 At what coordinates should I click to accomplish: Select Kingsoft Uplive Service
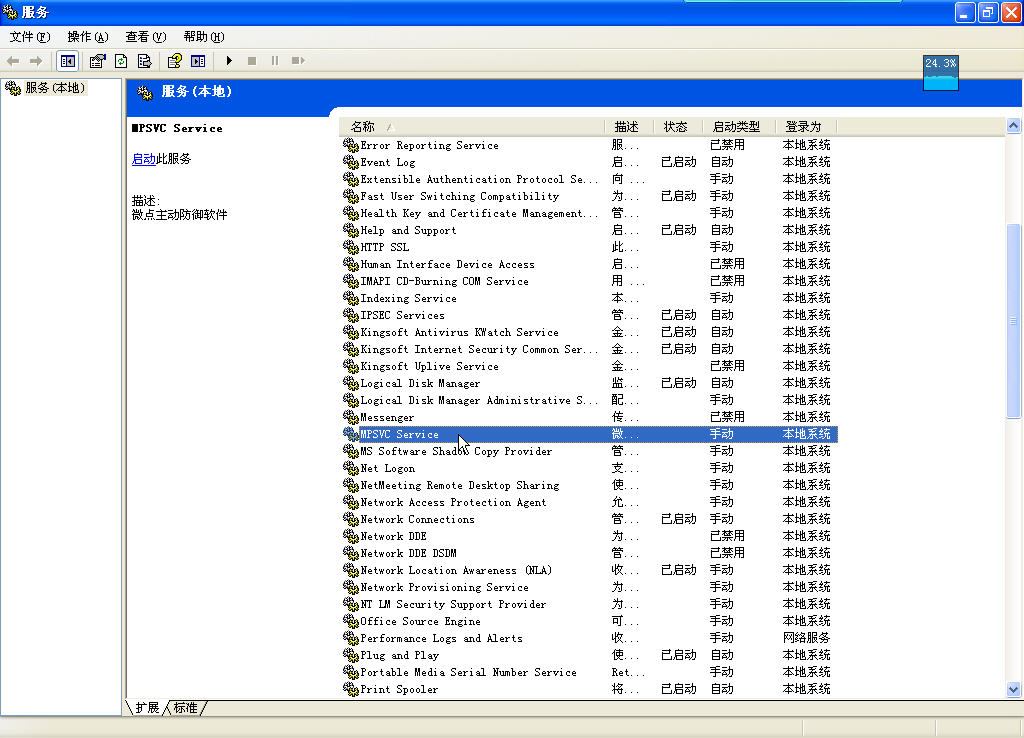(x=588, y=366)
